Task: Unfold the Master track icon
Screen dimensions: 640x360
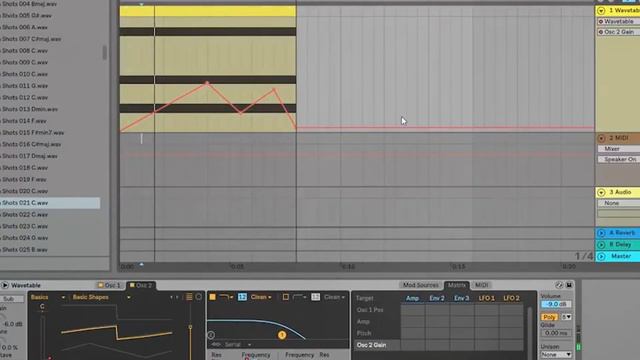Action: tap(601, 256)
